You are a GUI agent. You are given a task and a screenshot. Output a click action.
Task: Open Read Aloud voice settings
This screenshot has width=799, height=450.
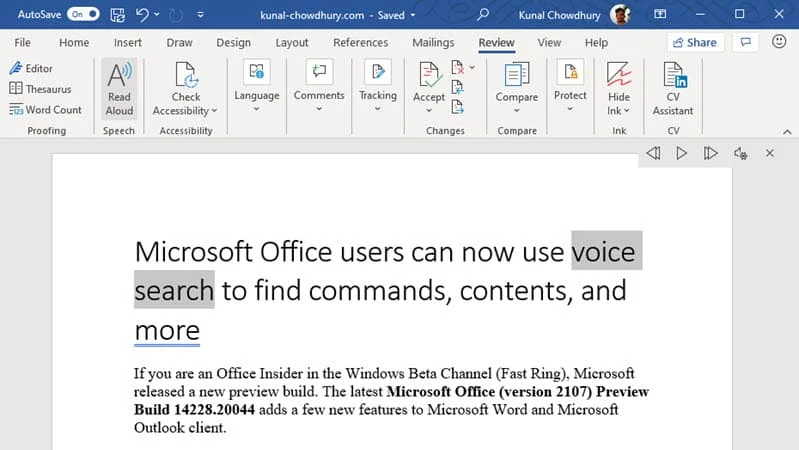(740, 153)
